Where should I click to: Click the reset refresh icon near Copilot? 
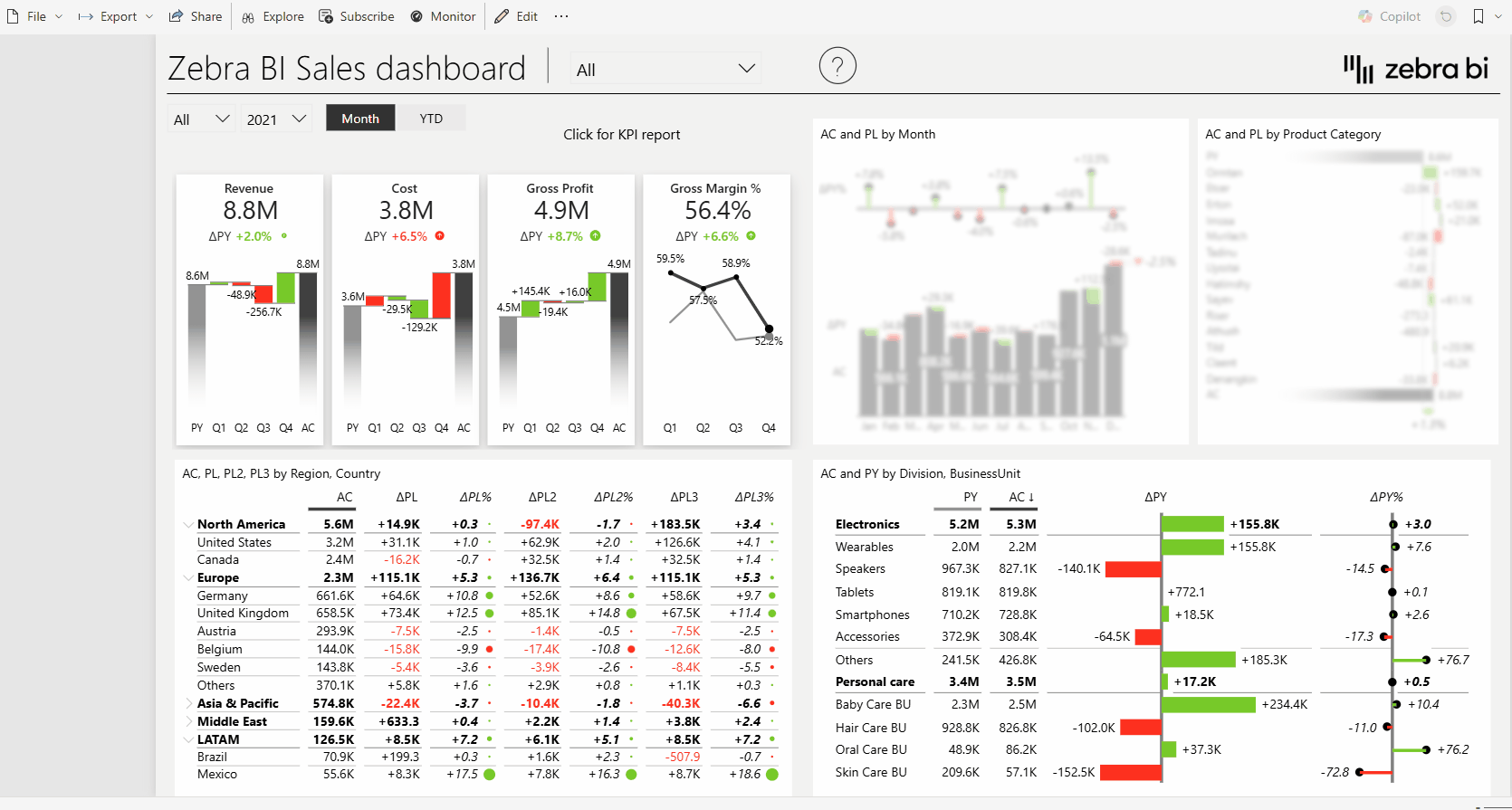click(1446, 16)
